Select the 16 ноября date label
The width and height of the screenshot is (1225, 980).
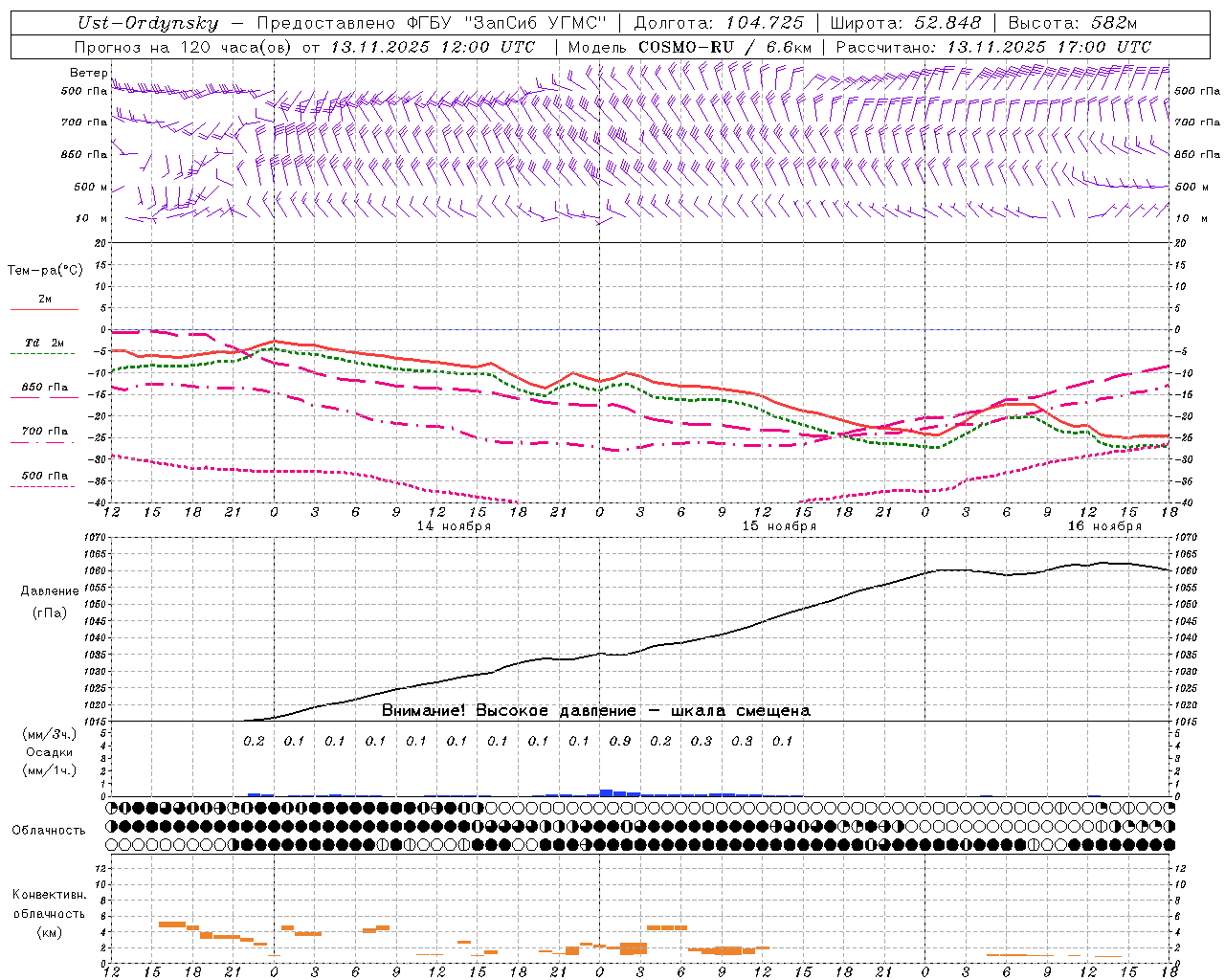(x=1104, y=526)
